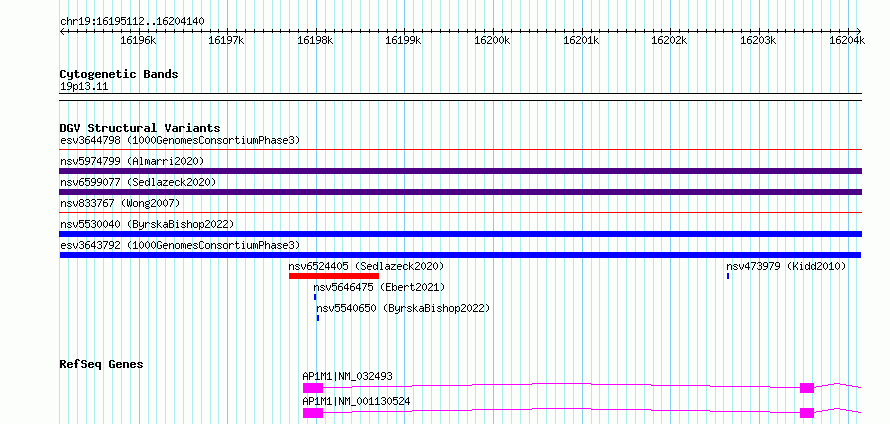Click the 19p13.11 band label
The height and width of the screenshot is (424, 890).
[84, 87]
